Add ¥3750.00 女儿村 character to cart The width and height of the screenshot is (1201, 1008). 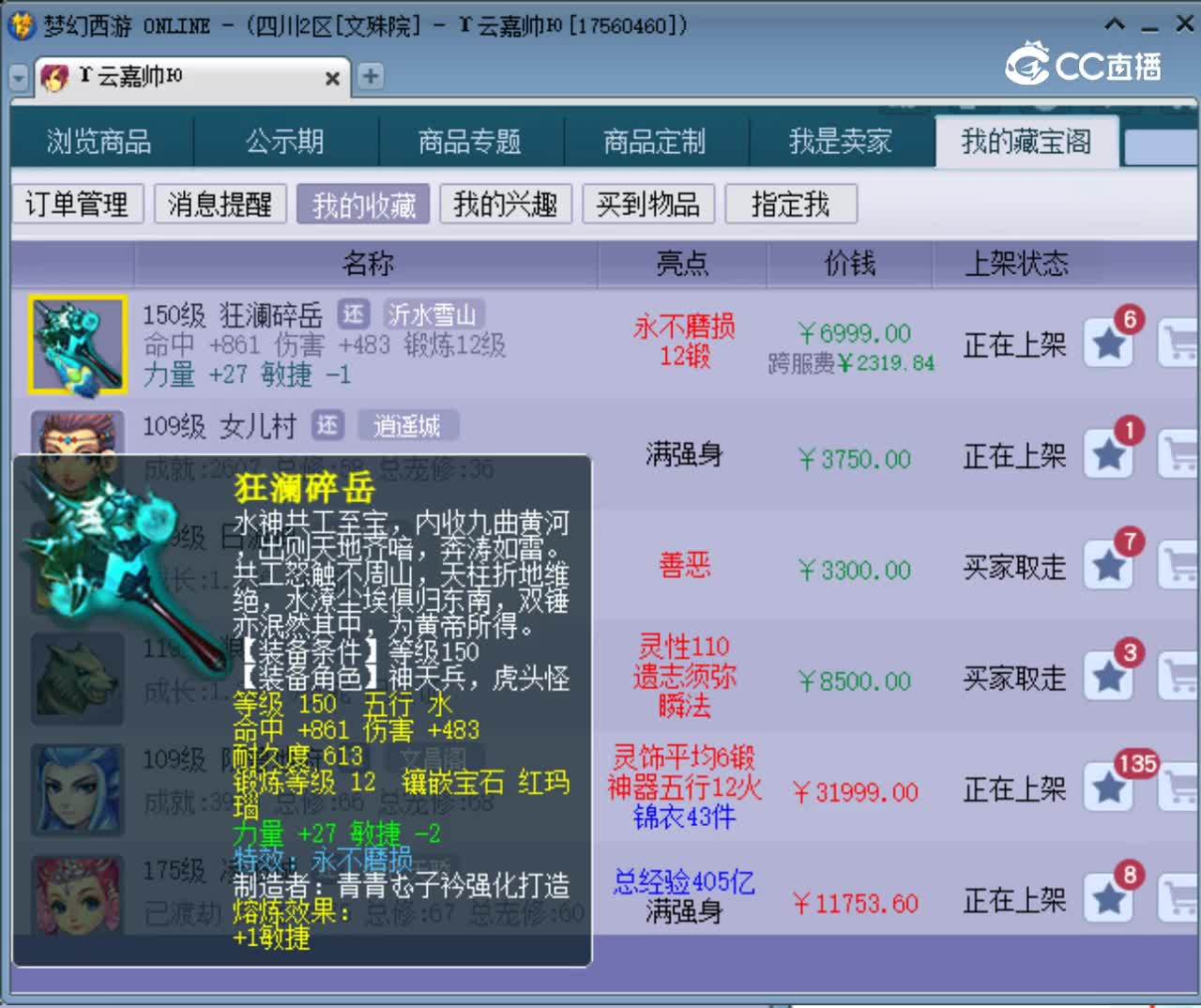pos(1179,454)
